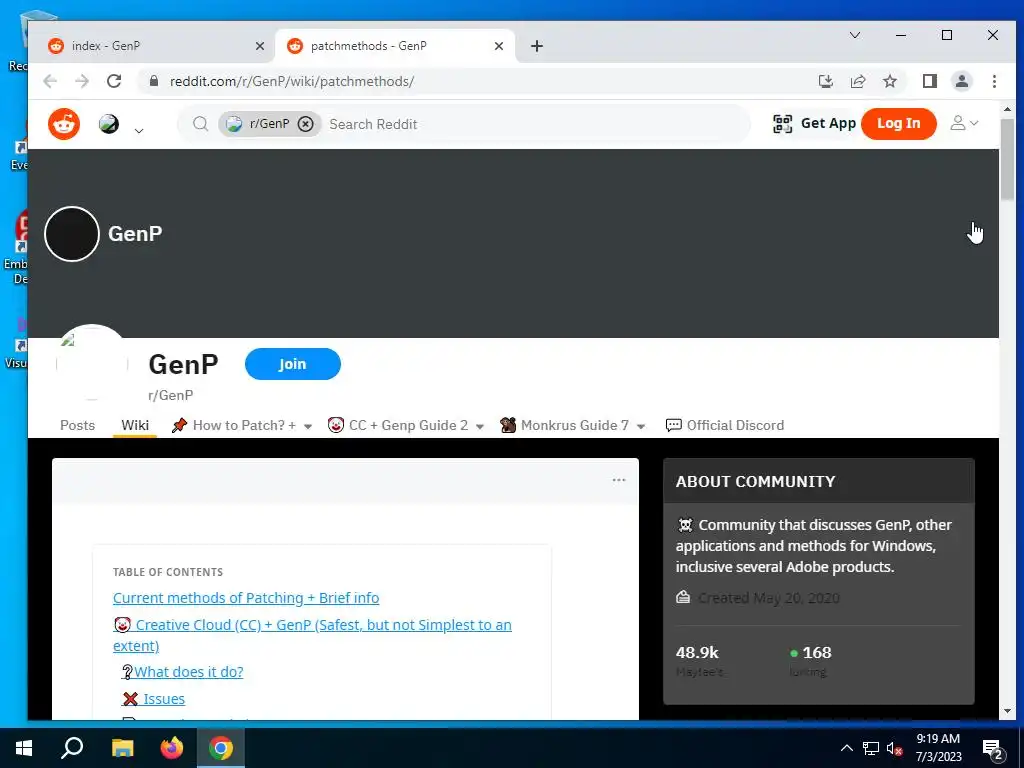Open the Official Discord link
Image resolution: width=1024 pixels, height=768 pixels.
point(724,425)
